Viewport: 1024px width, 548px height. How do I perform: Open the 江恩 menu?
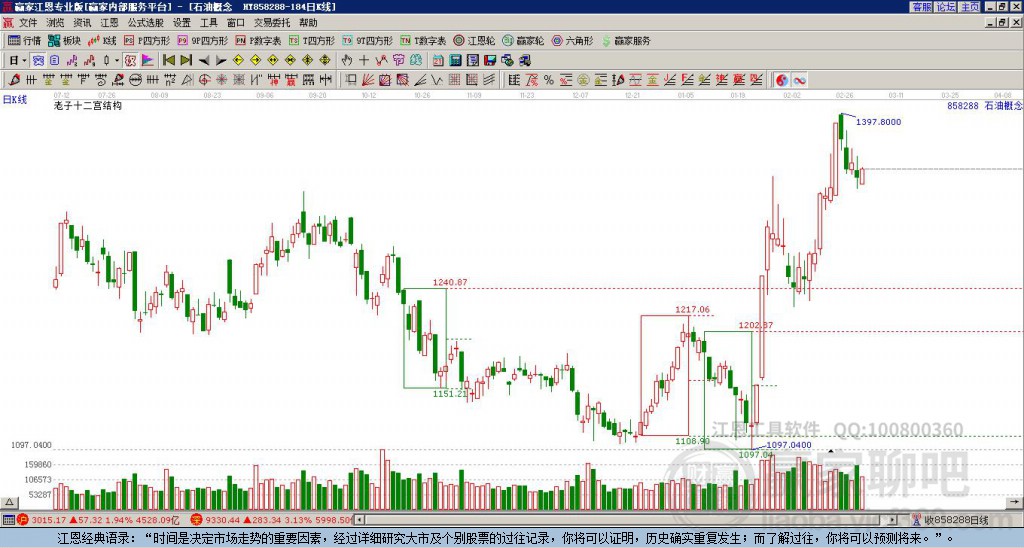click(109, 23)
